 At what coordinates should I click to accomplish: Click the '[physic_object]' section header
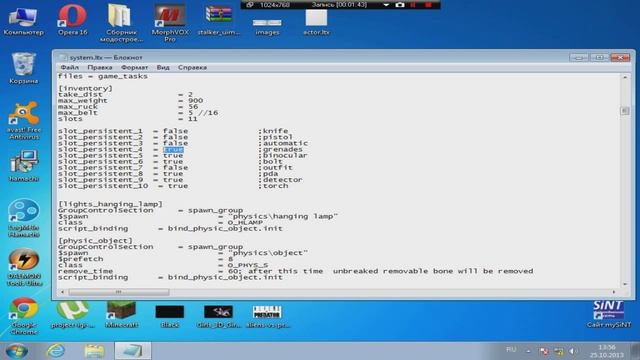click(95, 241)
